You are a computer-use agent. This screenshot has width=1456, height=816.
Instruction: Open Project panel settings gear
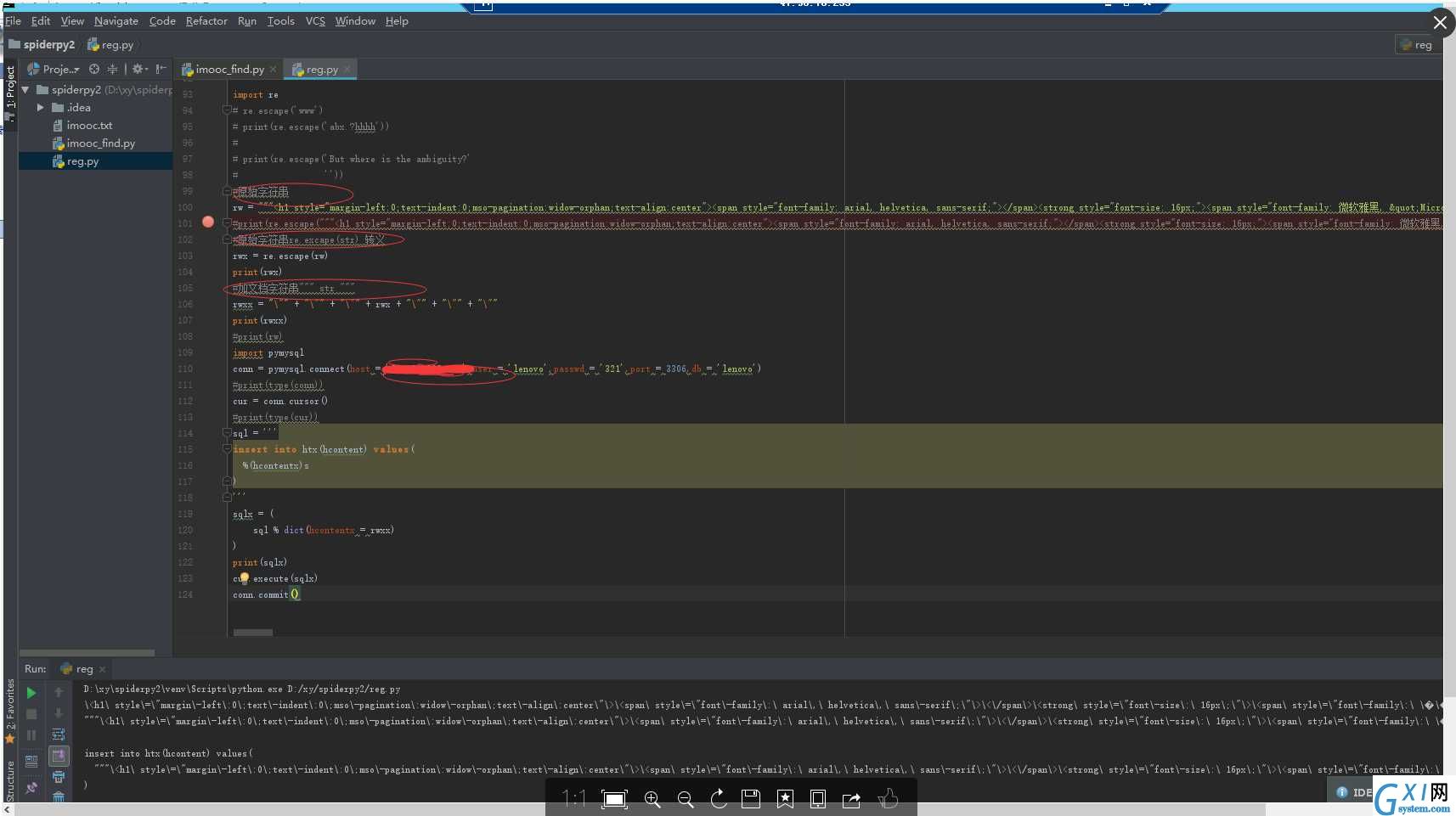pyautogui.click(x=140, y=69)
